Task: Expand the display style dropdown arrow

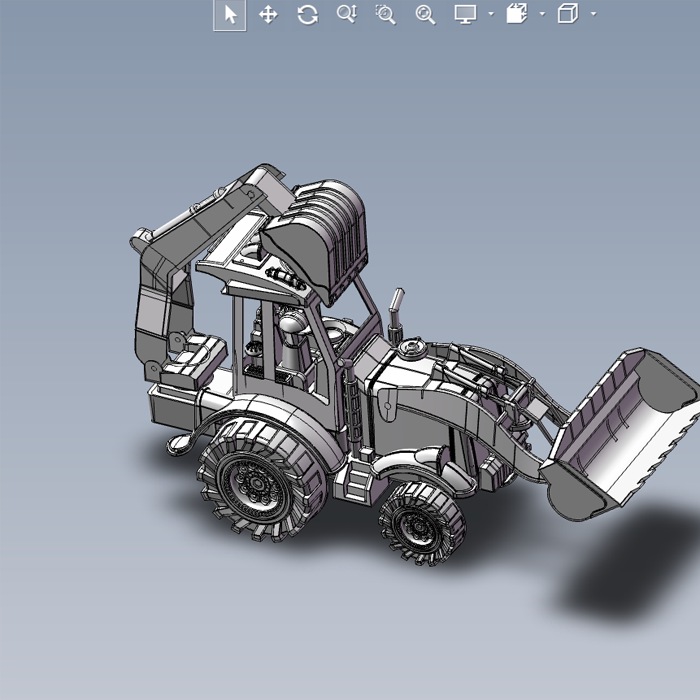Action: [x=491, y=14]
